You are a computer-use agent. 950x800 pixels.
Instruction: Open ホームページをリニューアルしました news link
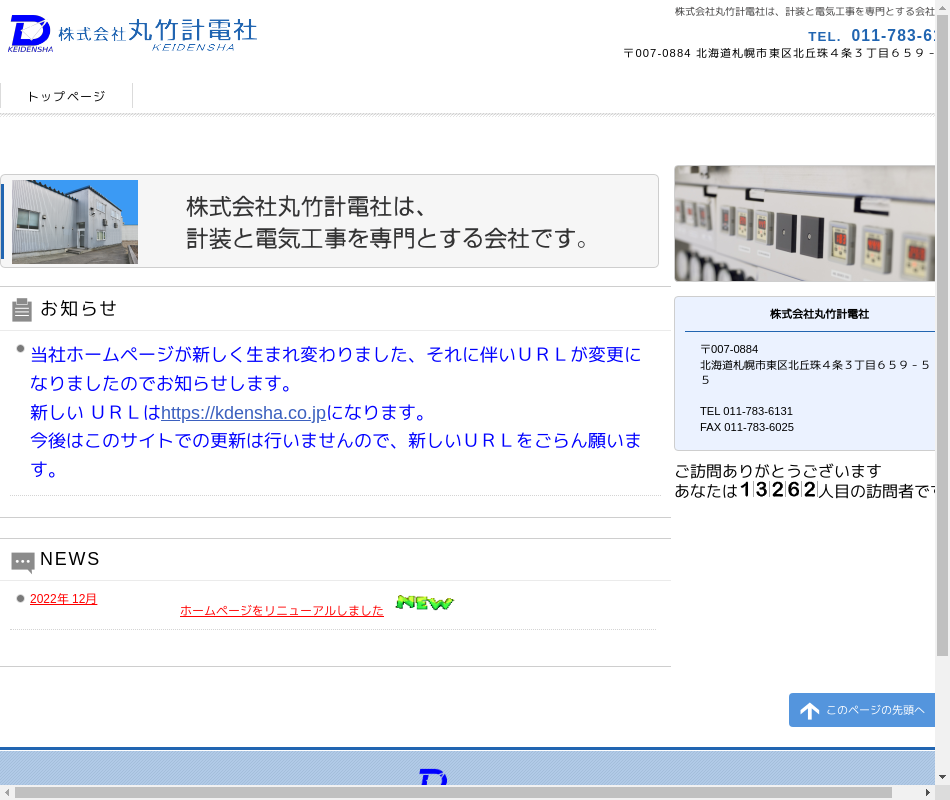[282, 610]
